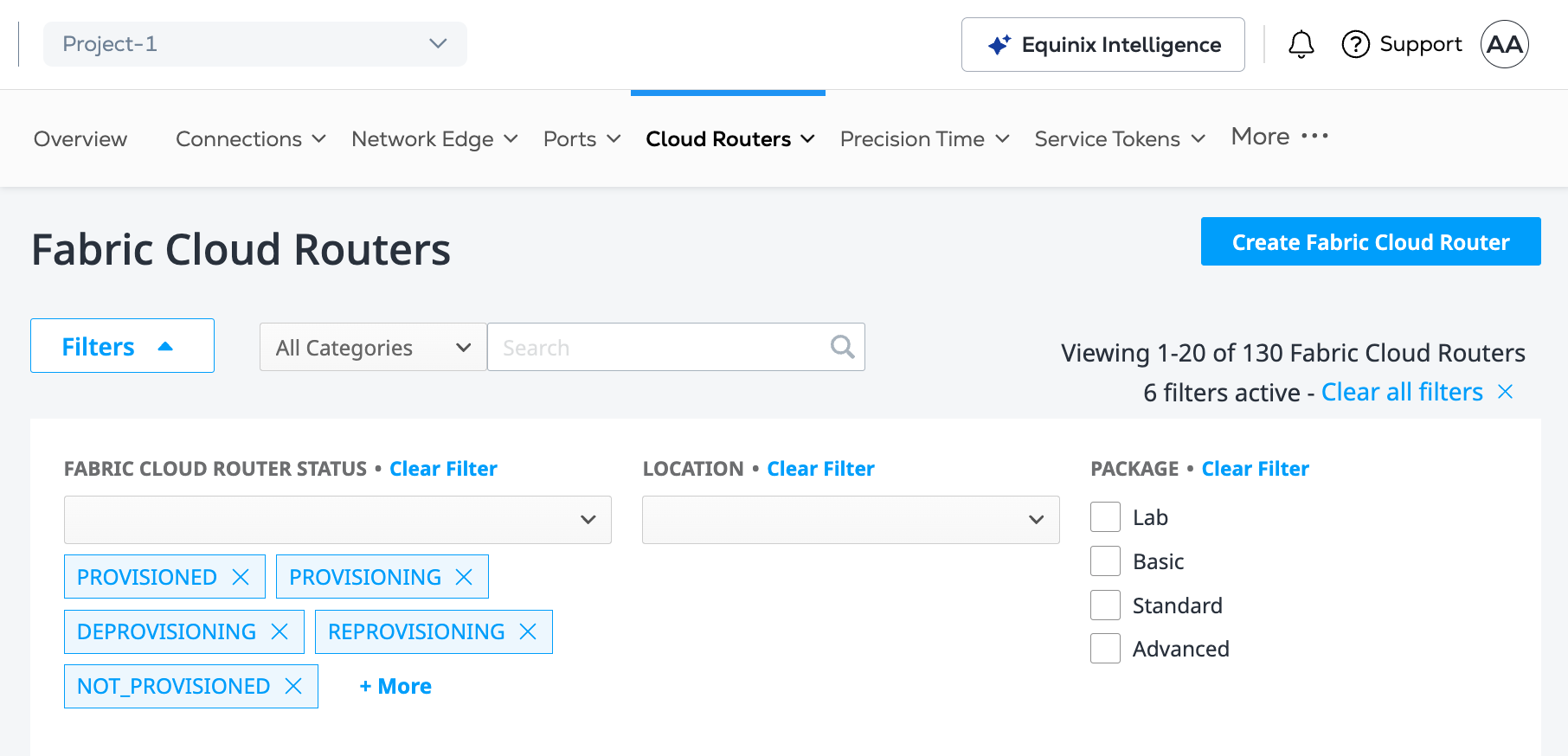Open Equinix Intelligence
The width and height of the screenshot is (1568, 756).
tap(1103, 44)
